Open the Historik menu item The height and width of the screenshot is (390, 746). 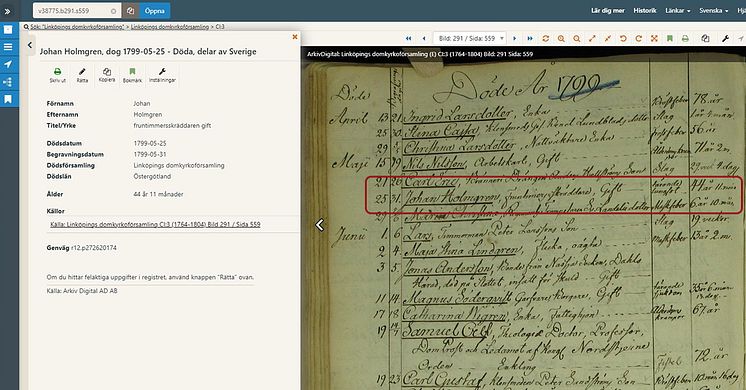click(645, 10)
